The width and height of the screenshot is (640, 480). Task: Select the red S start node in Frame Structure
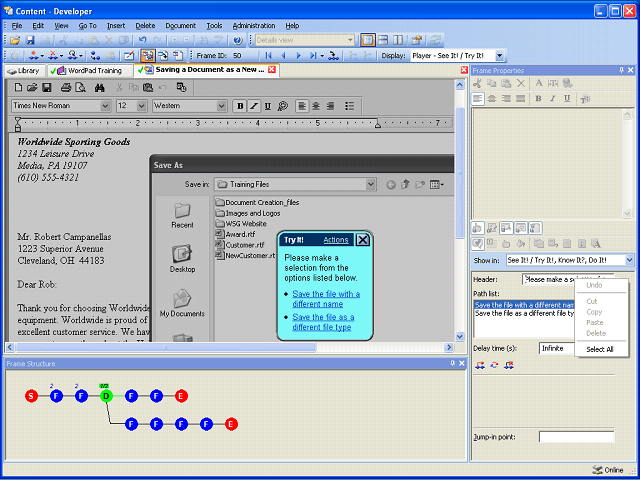[x=31, y=396]
